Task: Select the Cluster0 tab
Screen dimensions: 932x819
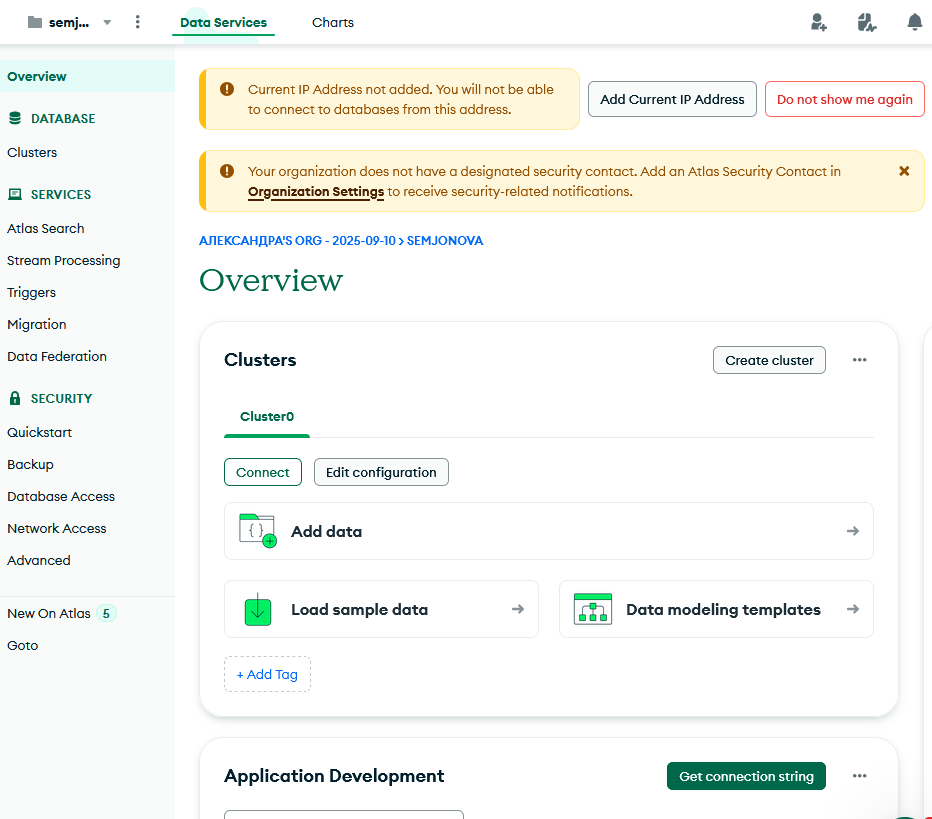Action: coord(267,416)
